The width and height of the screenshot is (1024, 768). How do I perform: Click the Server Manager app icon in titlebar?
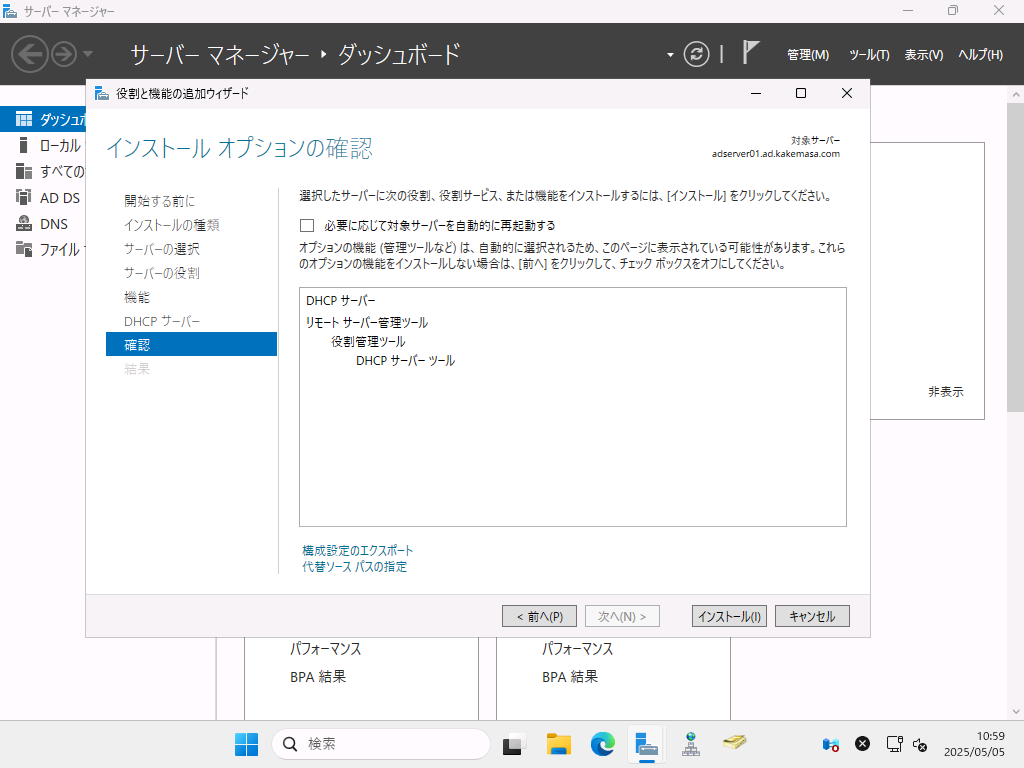[x=10, y=11]
